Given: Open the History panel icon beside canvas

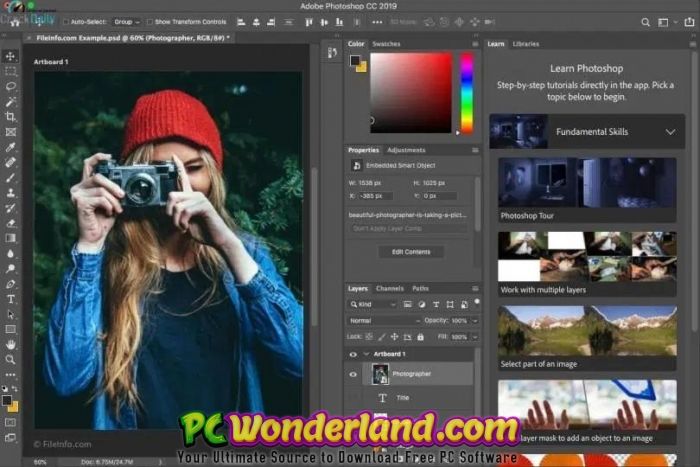Looking at the screenshot, I should (x=332, y=53).
